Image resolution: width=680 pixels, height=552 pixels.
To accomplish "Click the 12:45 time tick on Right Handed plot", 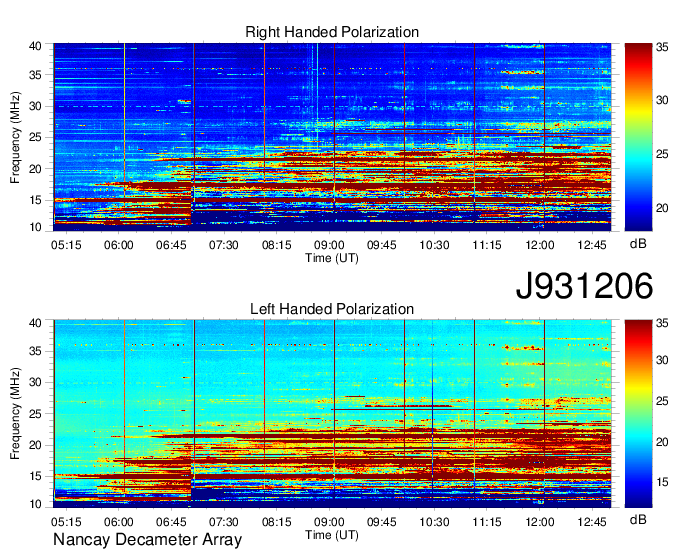I will point(592,245).
